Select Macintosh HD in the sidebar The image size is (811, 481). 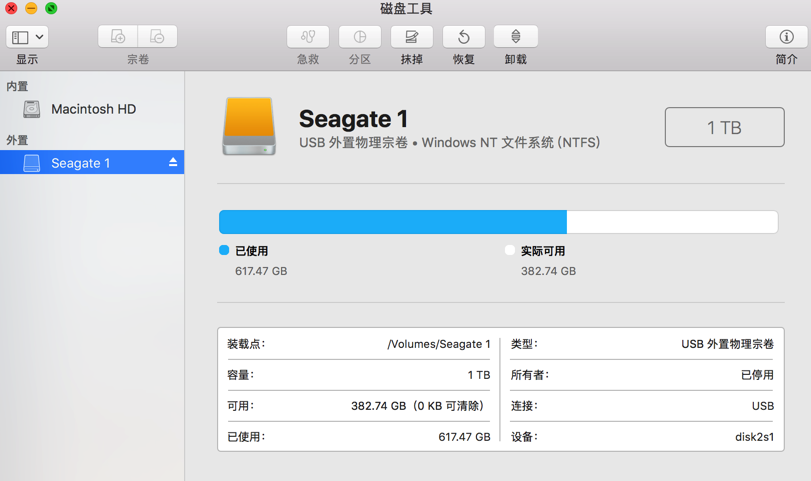click(93, 109)
